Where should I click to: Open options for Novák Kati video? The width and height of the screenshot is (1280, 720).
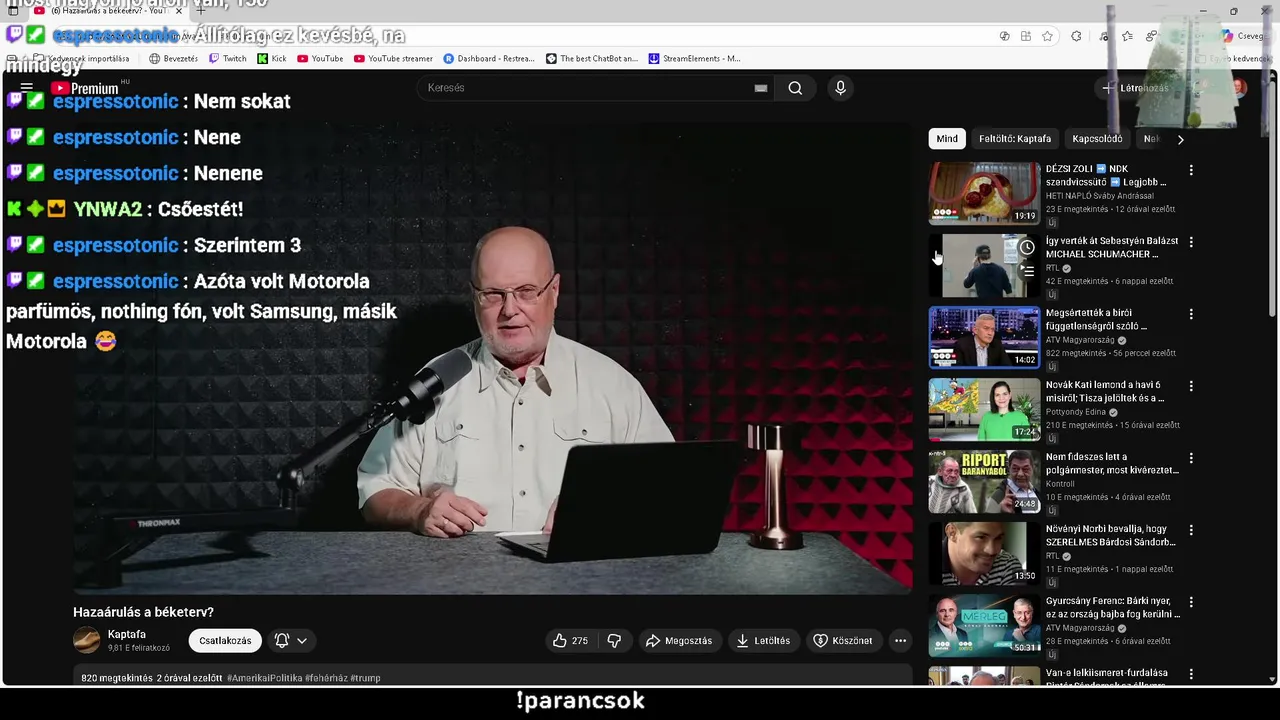click(x=1191, y=386)
